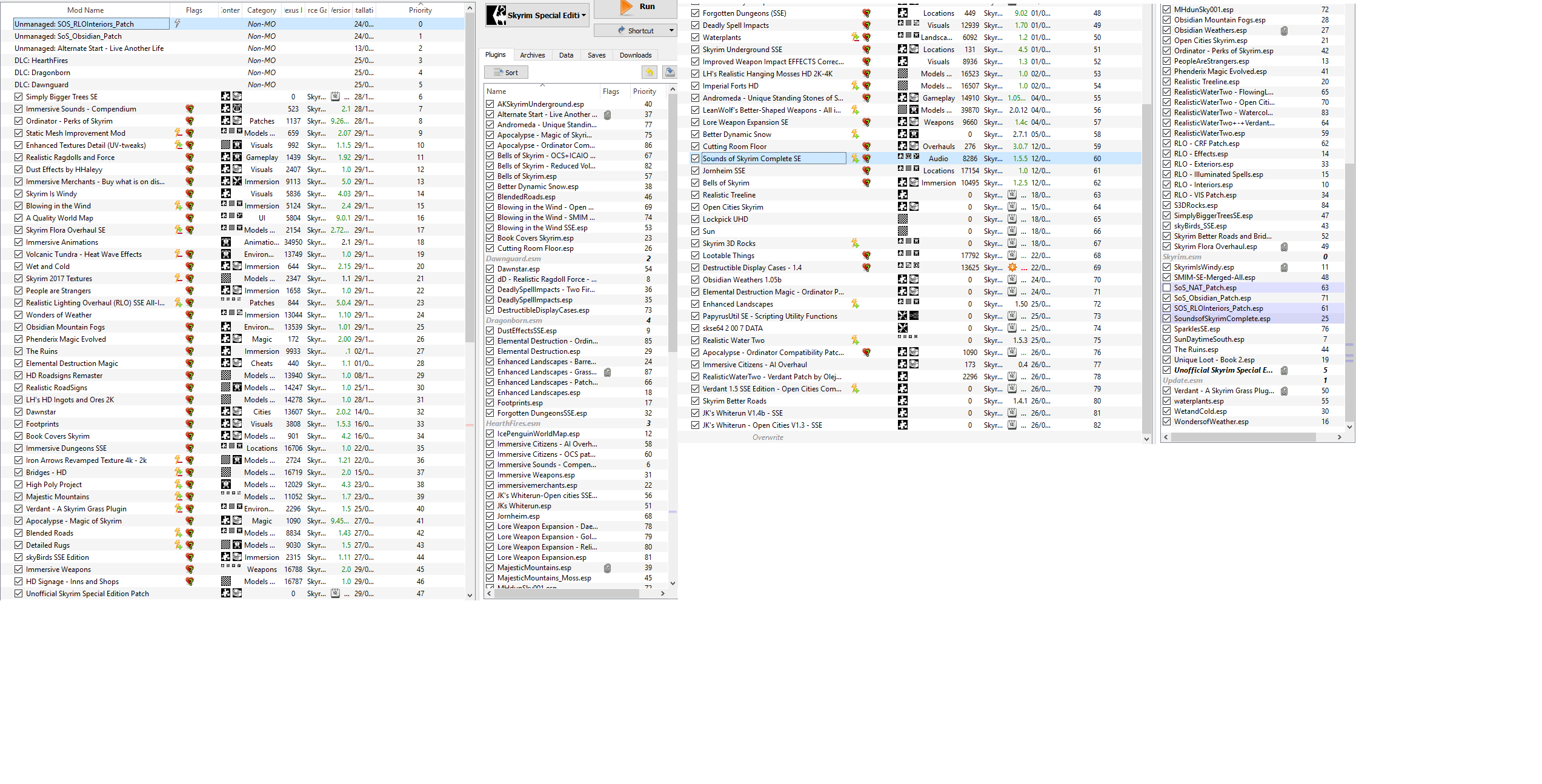Open the Saves tab
Viewport: 1542px width, 784px height.
click(x=596, y=55)
